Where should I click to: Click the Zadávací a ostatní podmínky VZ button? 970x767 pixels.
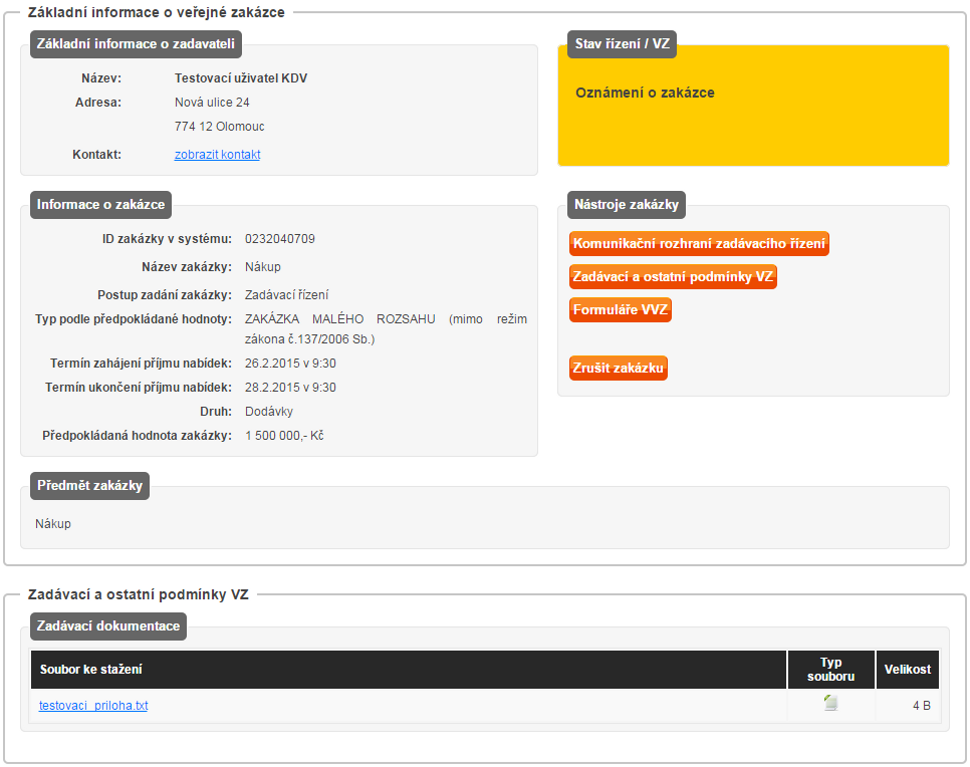[672, 277]
